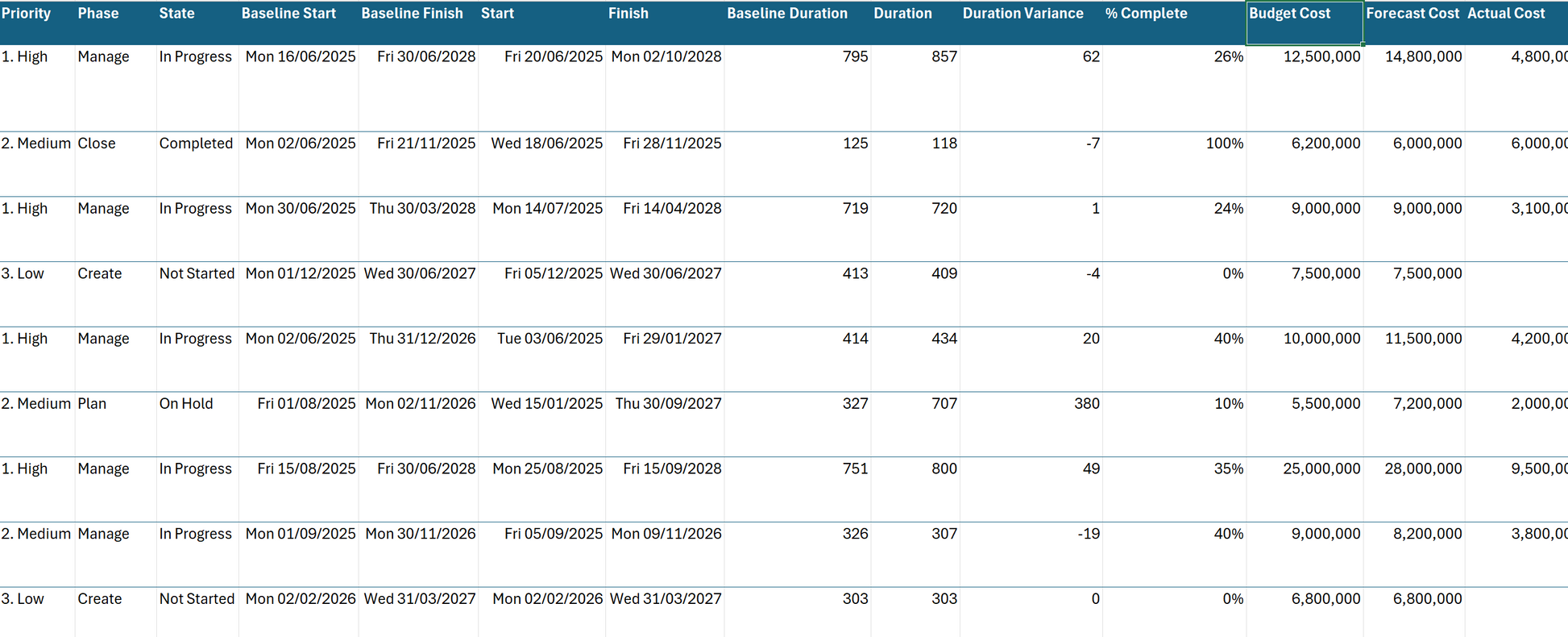Click duration value 720

[x=944, y=209]
